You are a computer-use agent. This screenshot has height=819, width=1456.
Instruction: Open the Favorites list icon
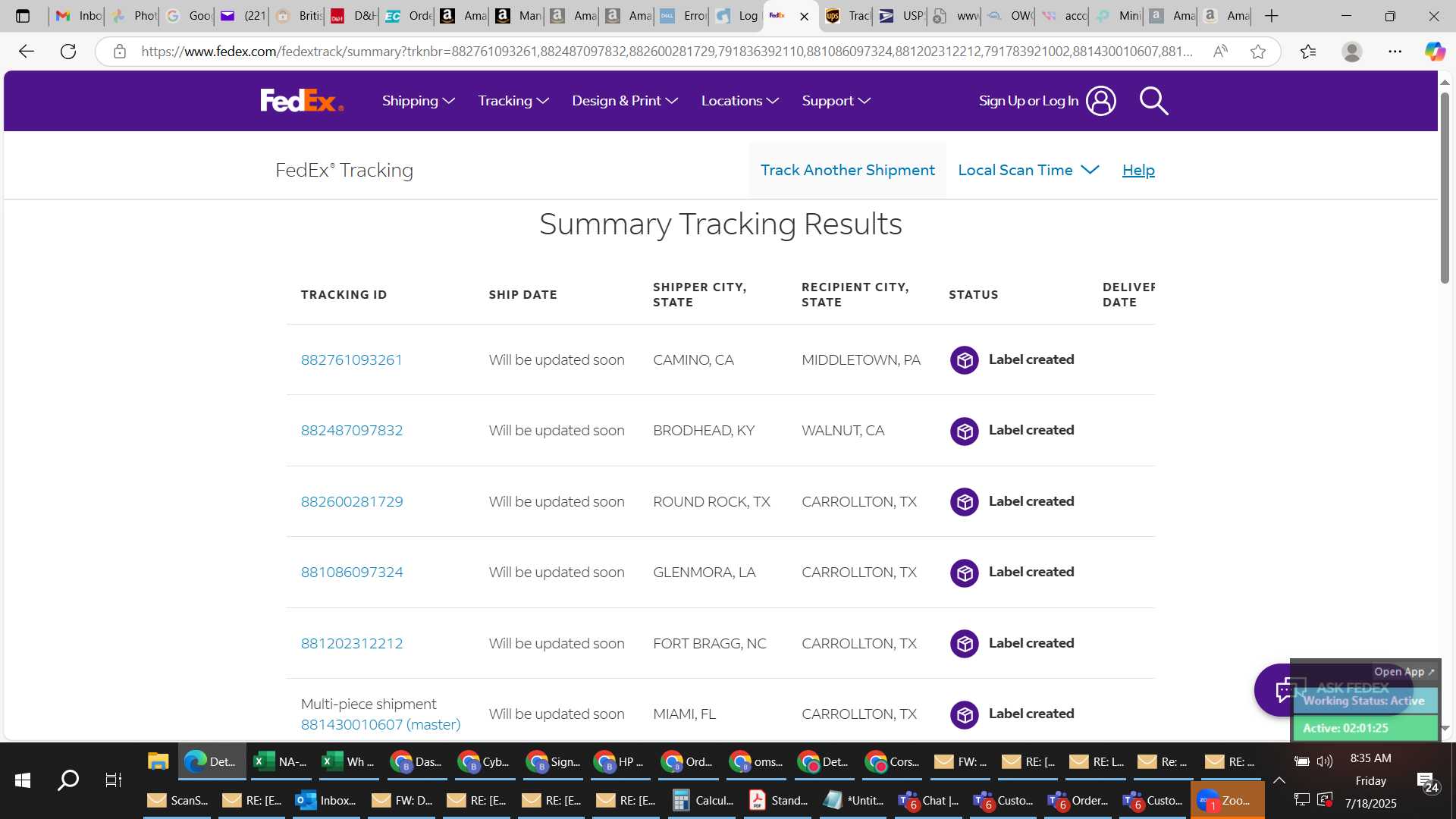point(1308,52)
